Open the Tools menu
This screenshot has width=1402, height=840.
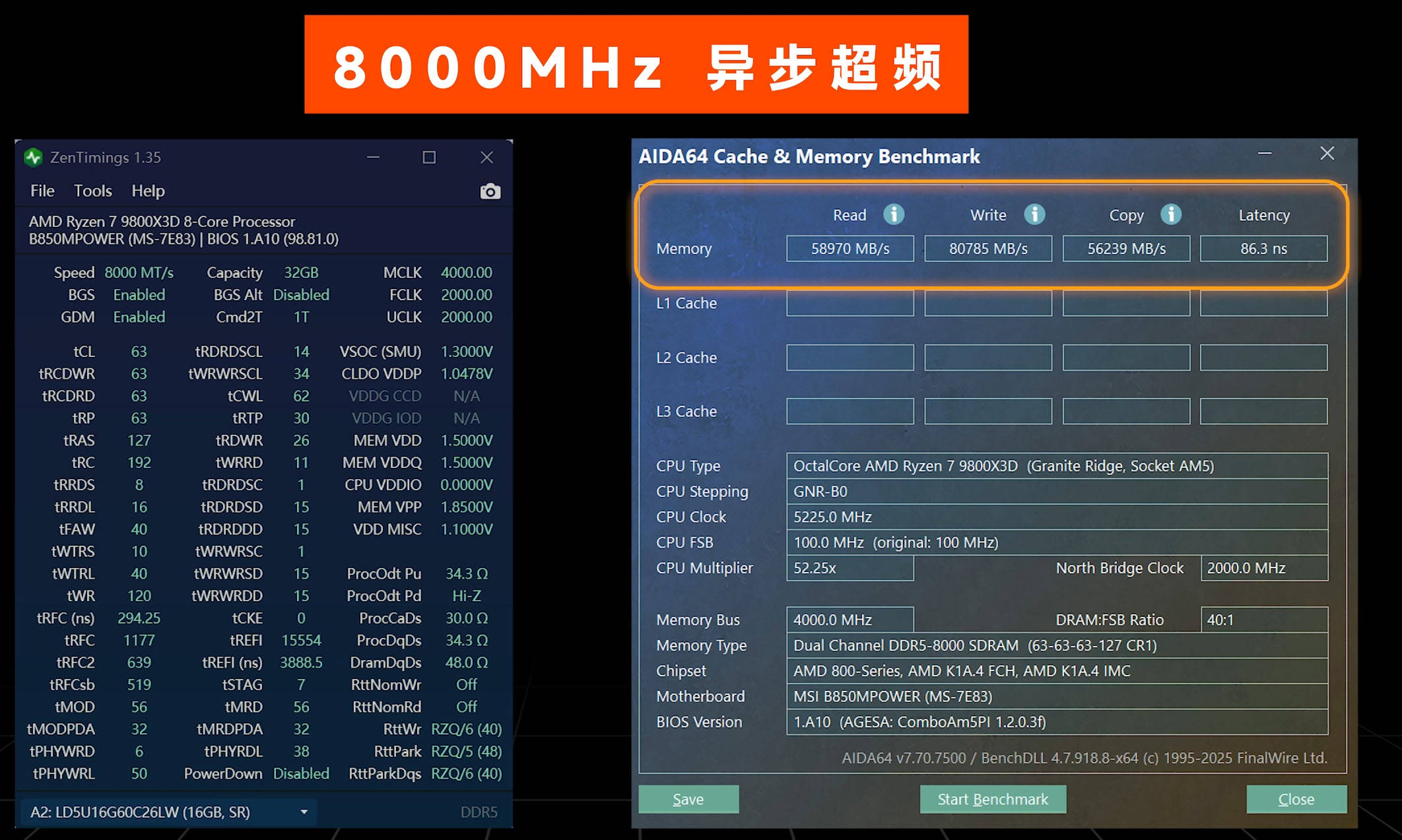click(x=92, y=191)
